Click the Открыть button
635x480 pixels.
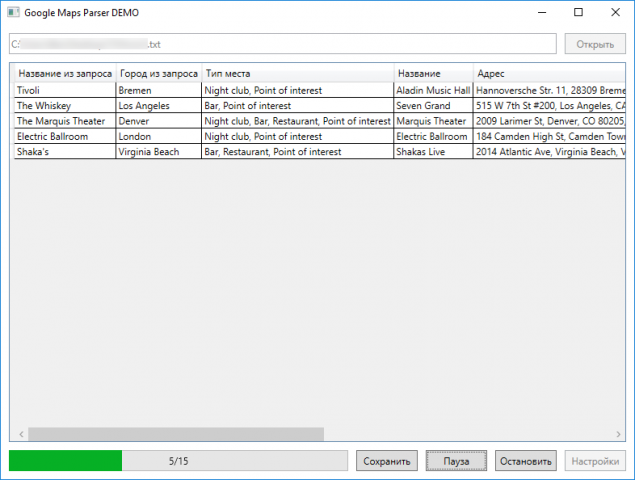click(x=595, y=44)
